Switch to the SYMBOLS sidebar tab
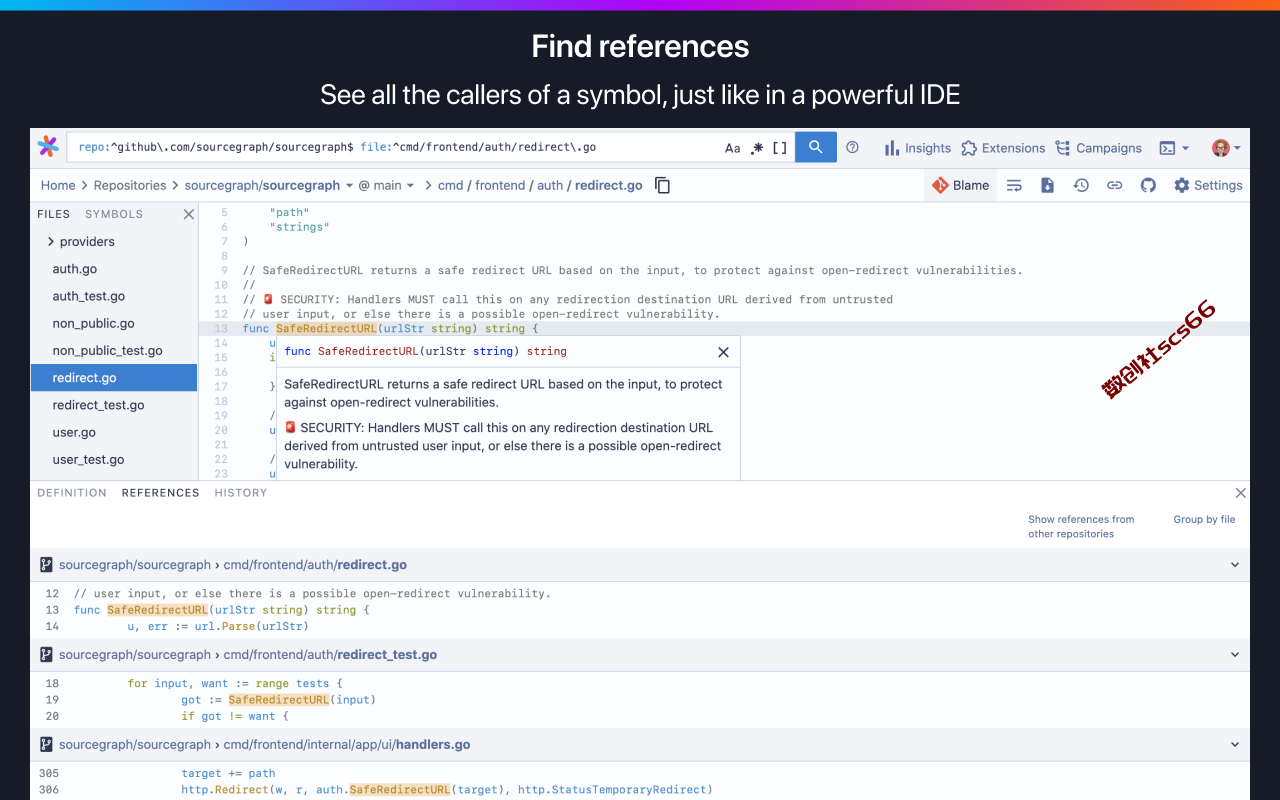The width and height of the screenshot is (1280, 800). point(114,214)
